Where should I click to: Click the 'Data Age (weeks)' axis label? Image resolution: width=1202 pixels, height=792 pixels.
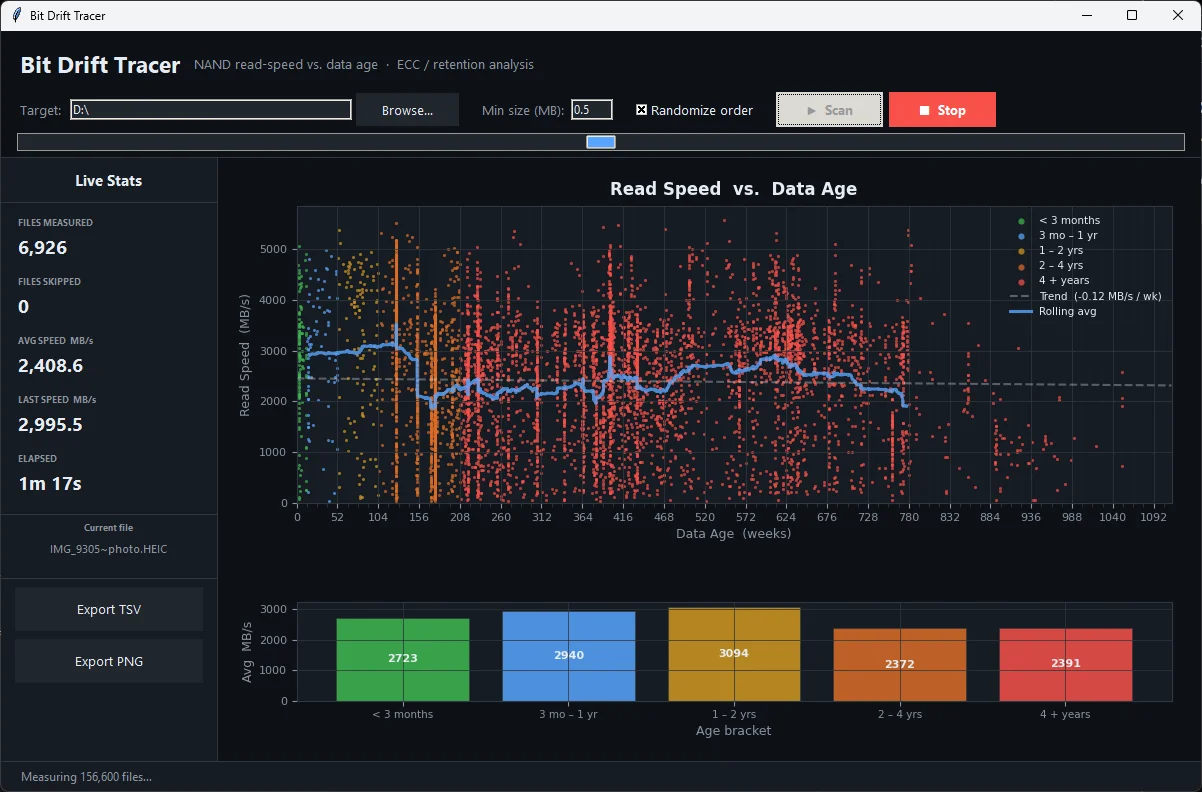coord(734,534)
